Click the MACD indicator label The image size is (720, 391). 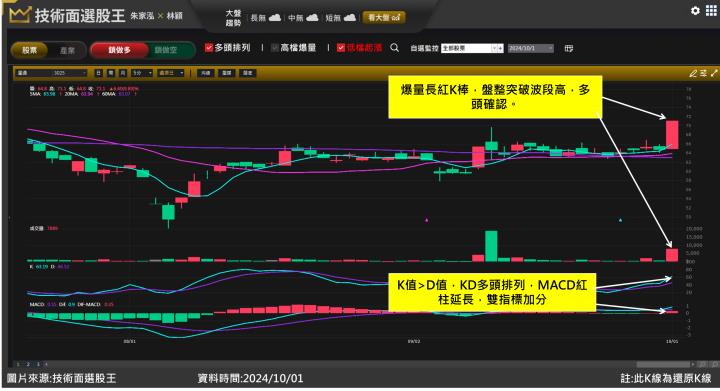point(37,304)
